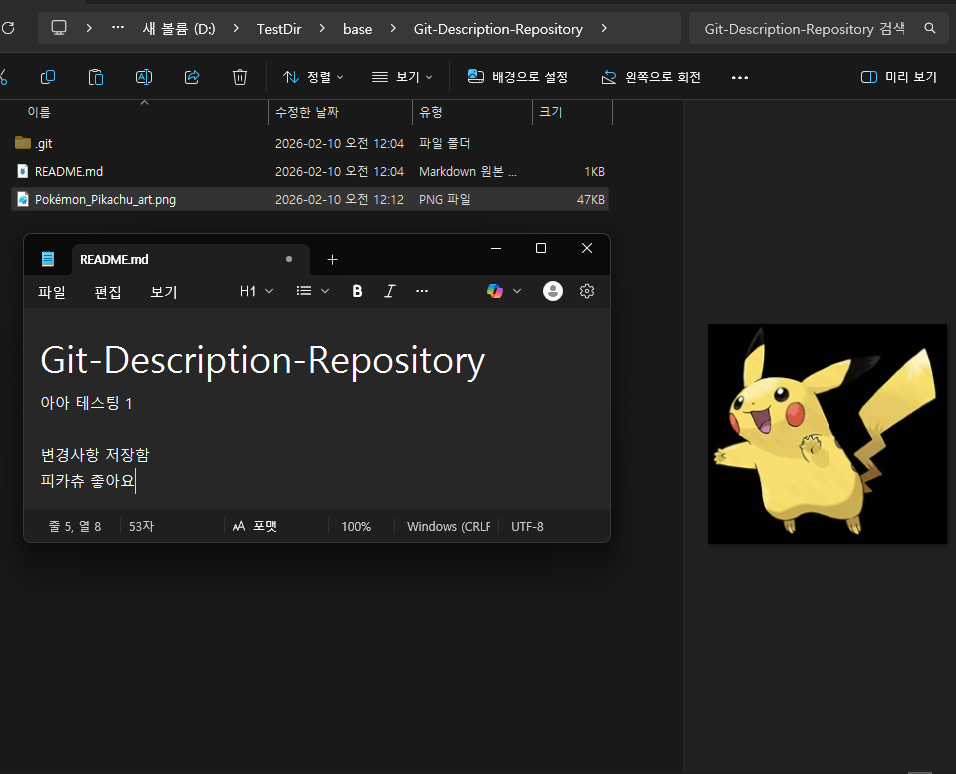Click the Rename icon in toolbar
The image size is (956, 774).
coord(144,77)
